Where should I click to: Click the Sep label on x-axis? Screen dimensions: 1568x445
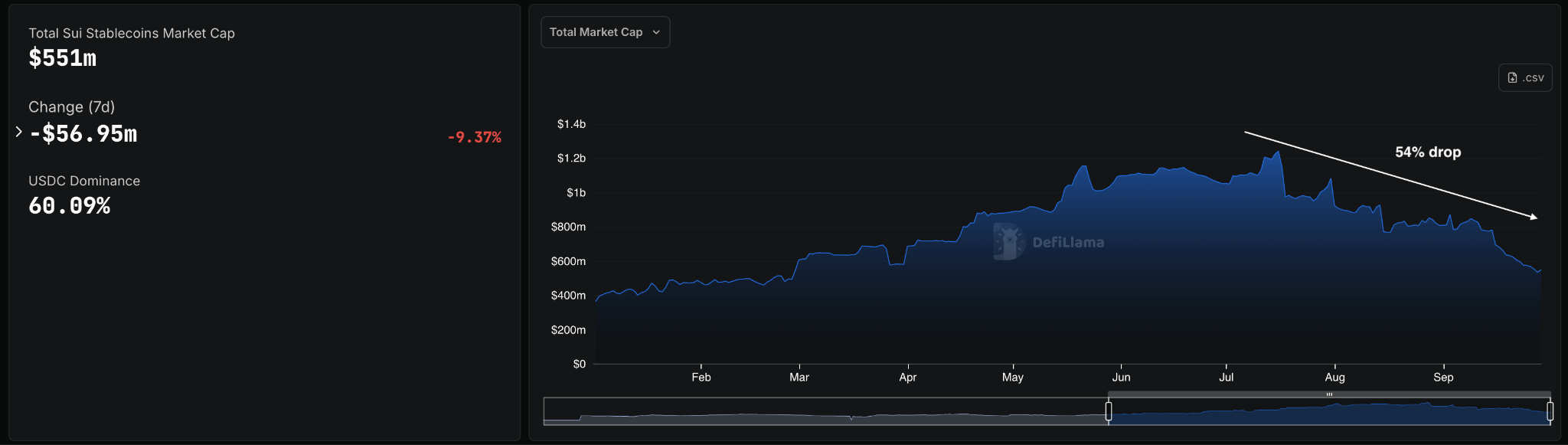point(1443,377)
